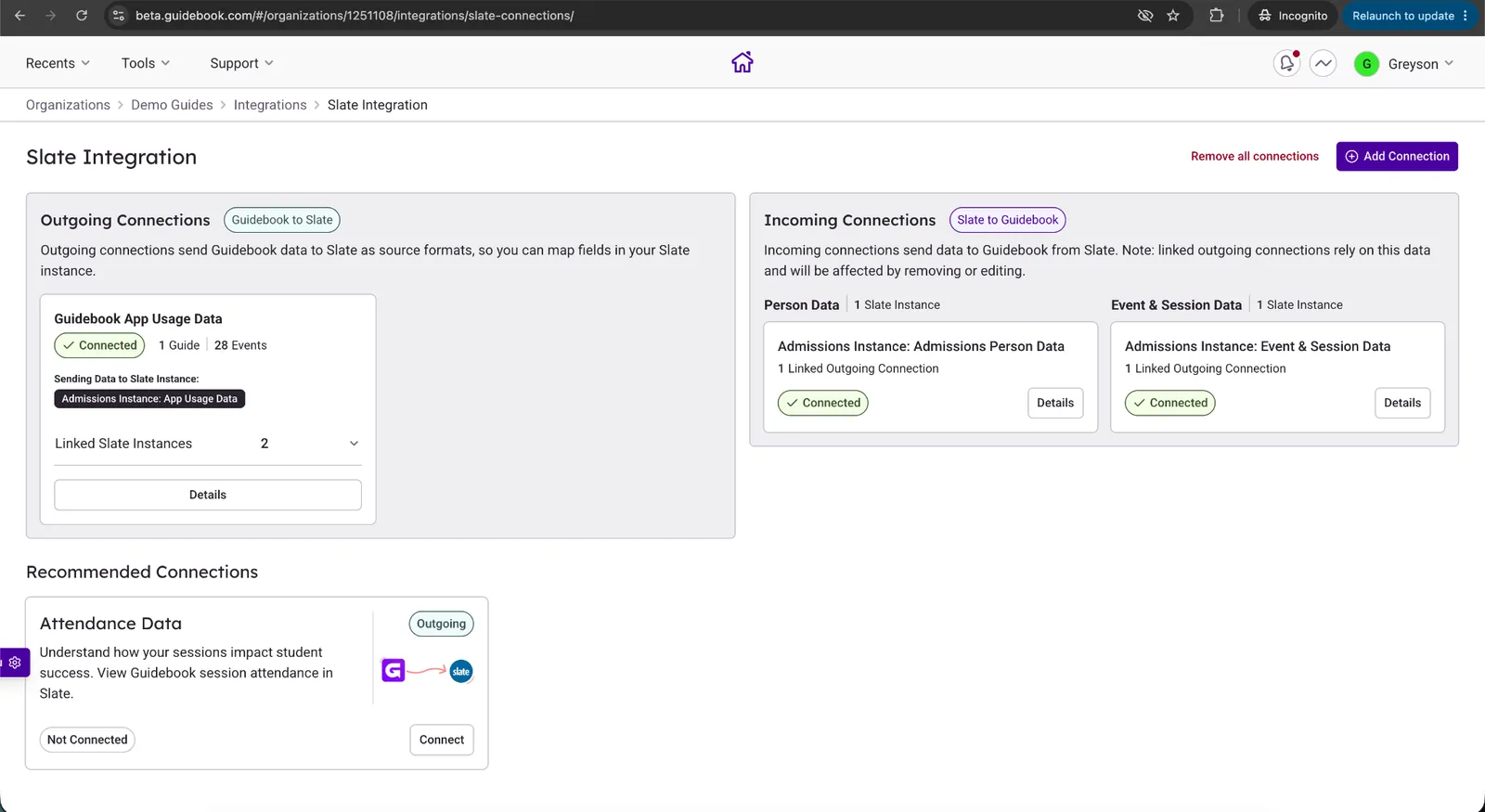The image size is (1485, 812).
Task: Click Connect on Attendance Data card
Action: pos(442,740)
